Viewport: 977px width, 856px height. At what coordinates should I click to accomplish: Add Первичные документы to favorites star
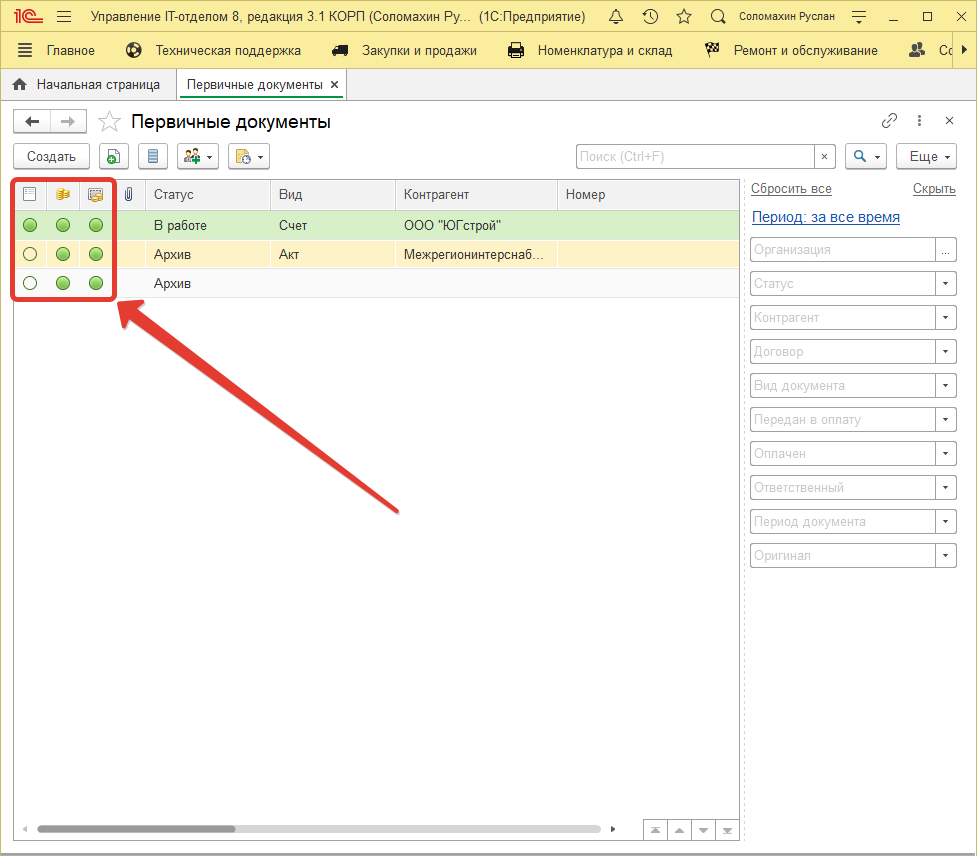point(109,122)
